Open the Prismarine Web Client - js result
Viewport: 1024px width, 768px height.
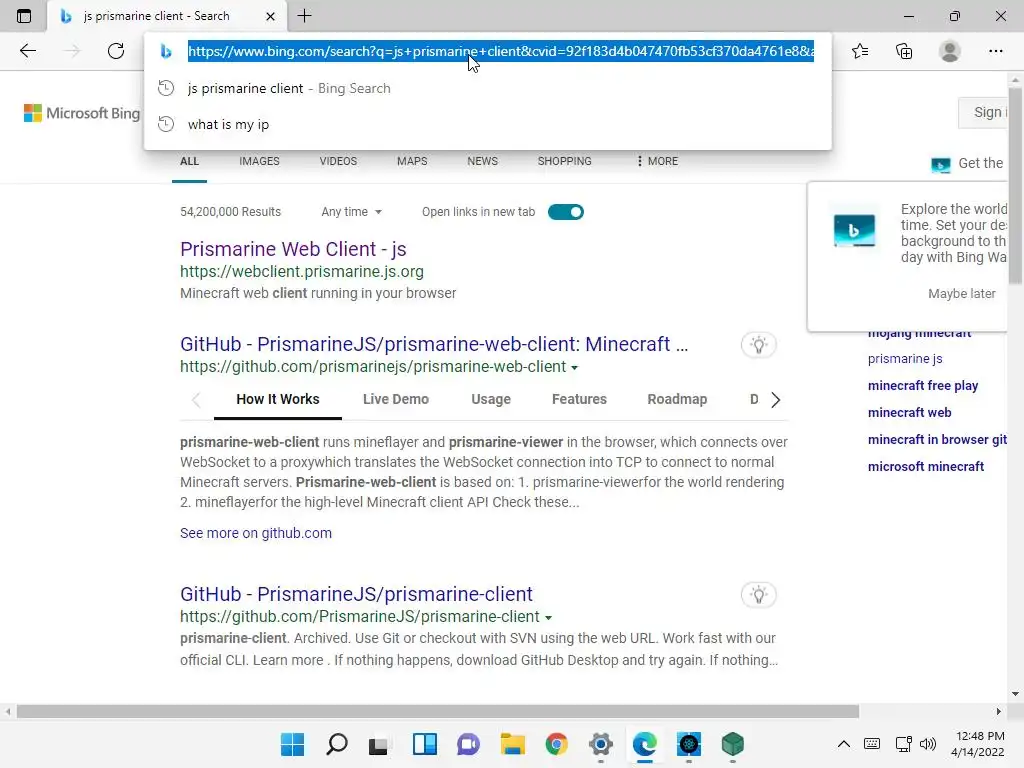pyautogui.click(x=293, y=249)
